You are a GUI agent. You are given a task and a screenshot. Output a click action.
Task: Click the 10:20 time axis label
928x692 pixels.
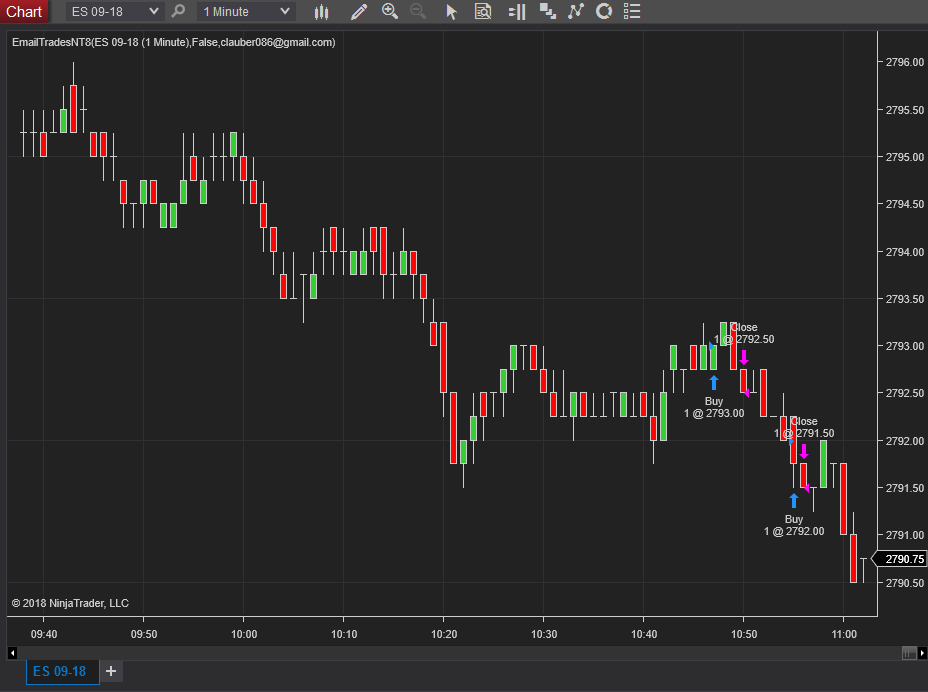444,634
